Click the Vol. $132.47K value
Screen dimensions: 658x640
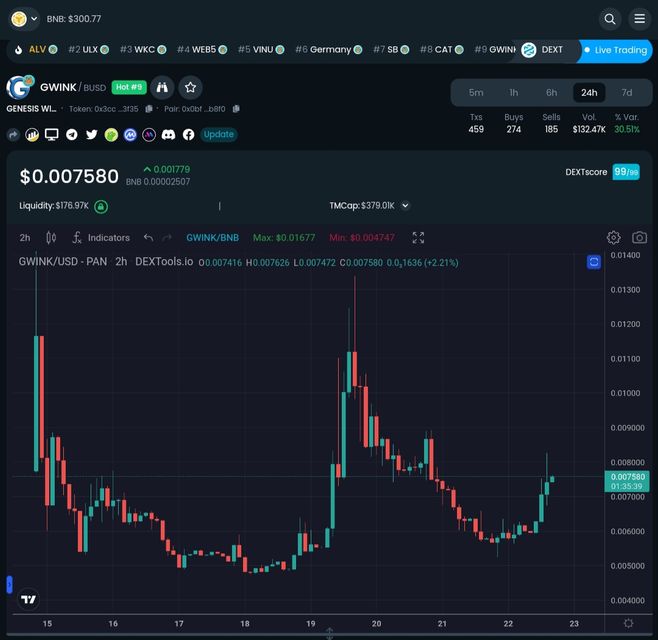[x=589, y=129]
